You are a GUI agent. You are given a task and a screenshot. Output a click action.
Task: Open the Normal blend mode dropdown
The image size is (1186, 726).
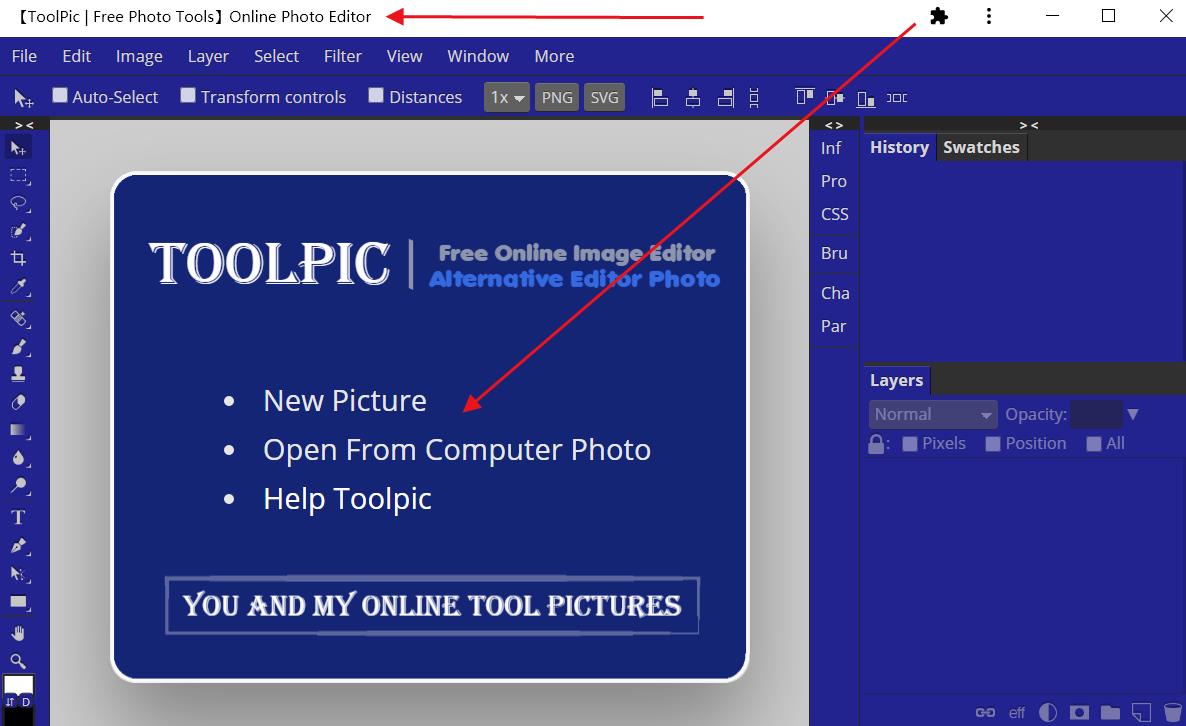pyautogui.click(x=933, y=414)
